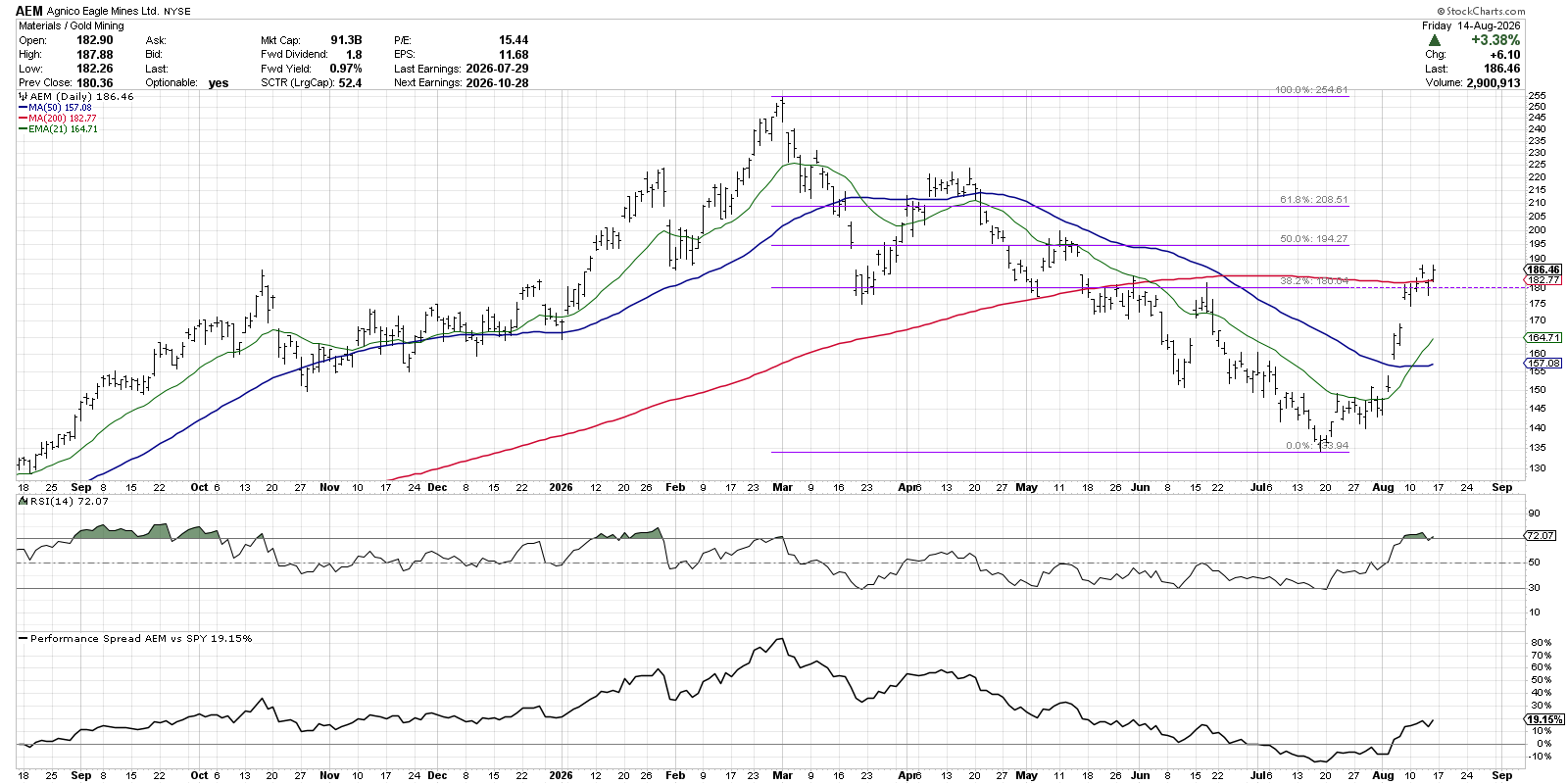Click the Fibonacci 100.0%: 254.61 label
This screenshot has height=784, width=1568.
(x=1311, y=90)
